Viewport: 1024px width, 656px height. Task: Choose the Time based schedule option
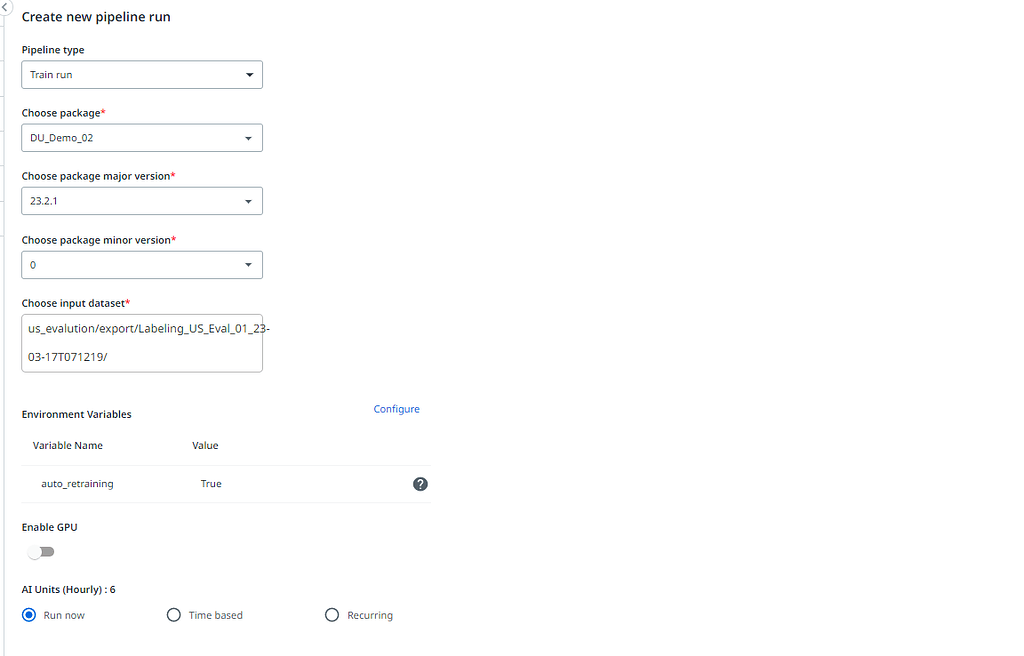[174, 615]
